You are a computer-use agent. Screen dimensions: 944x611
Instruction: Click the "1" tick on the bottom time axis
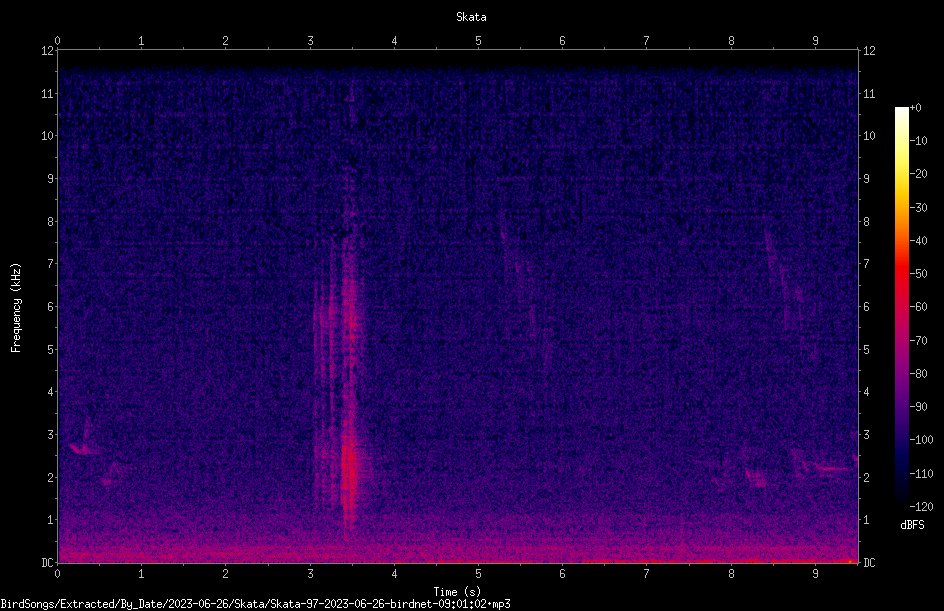click(141, 574)
